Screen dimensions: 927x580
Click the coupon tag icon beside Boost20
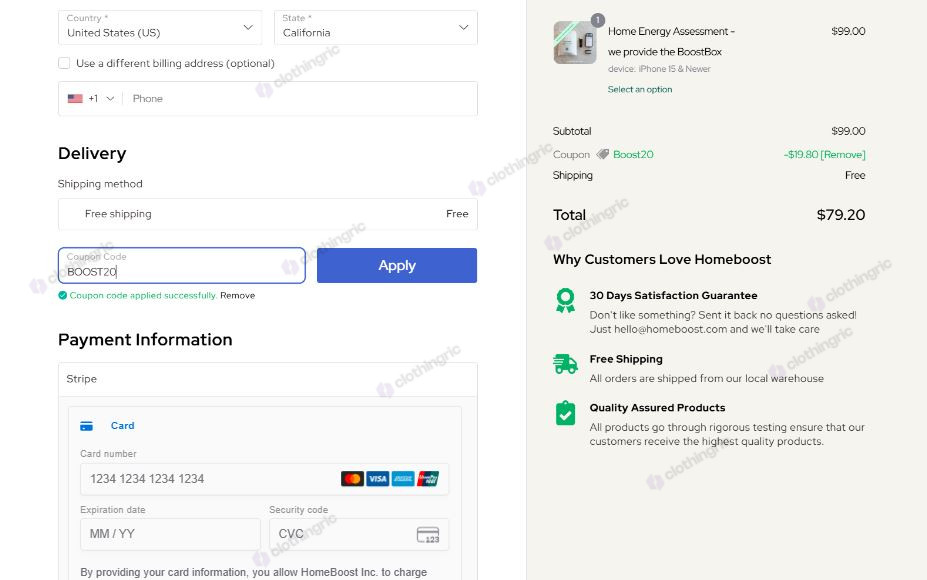click(602, 154)
